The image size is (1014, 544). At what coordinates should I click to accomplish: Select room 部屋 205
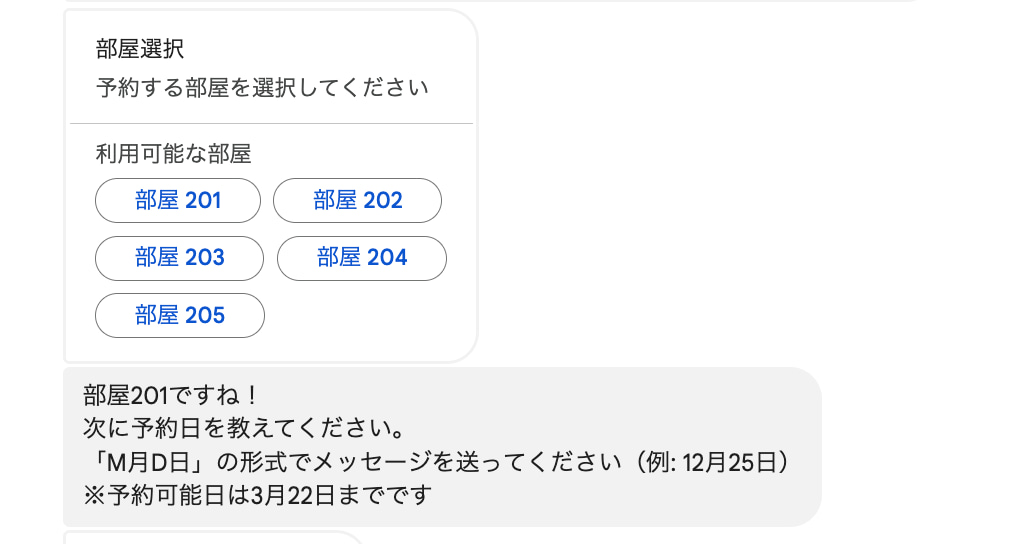pyautogui.click(x=179, y=316)
